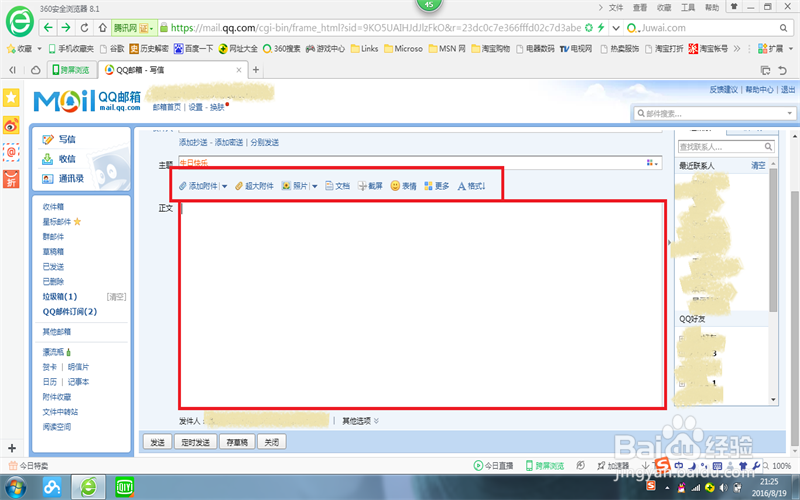Reload the page with the refresh icon

(x=84, y=28)
